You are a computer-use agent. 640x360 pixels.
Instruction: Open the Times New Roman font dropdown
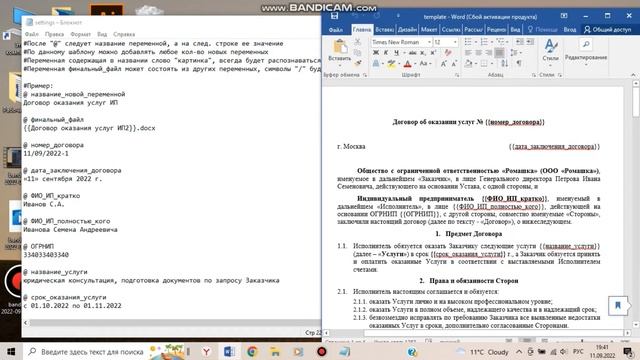point(429,42)
